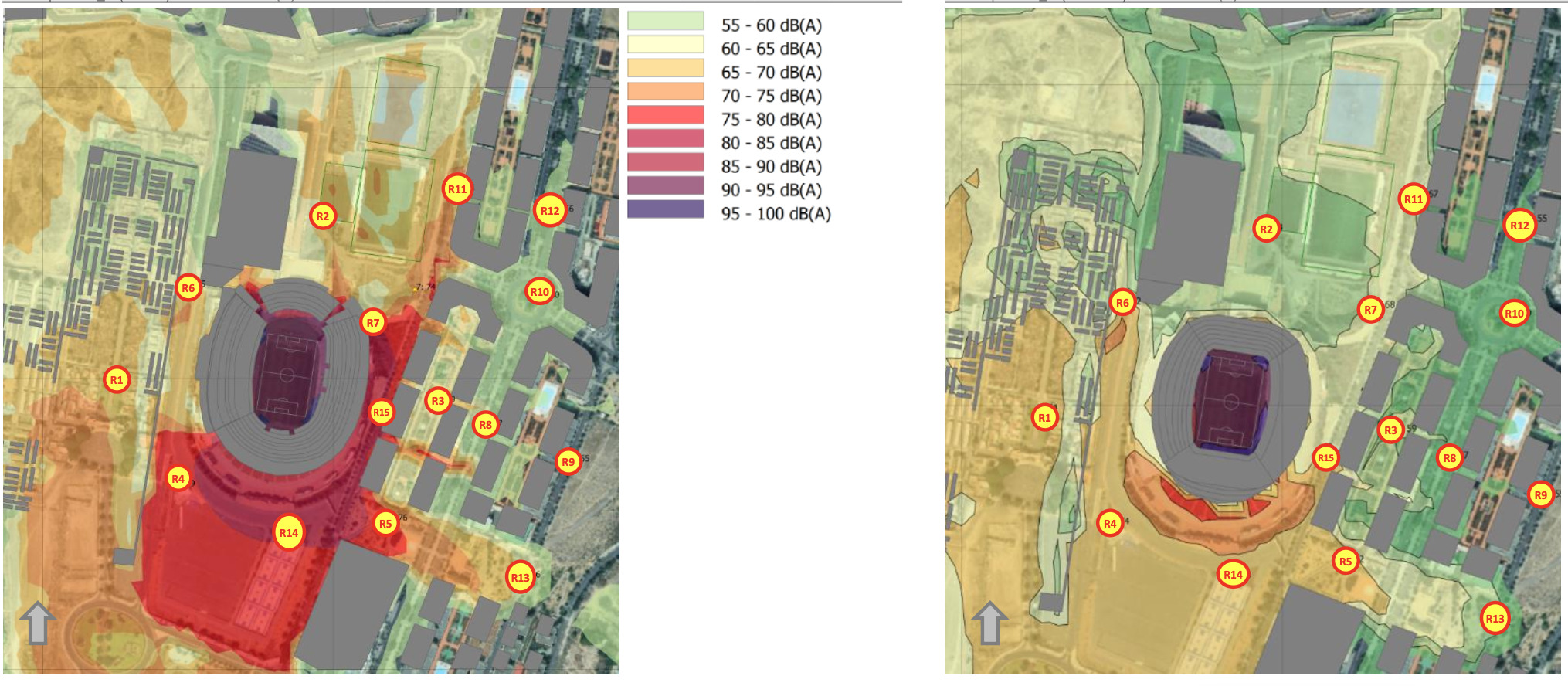
Task: Select R4 receptor marker on left map
Action: coord(178,479)
